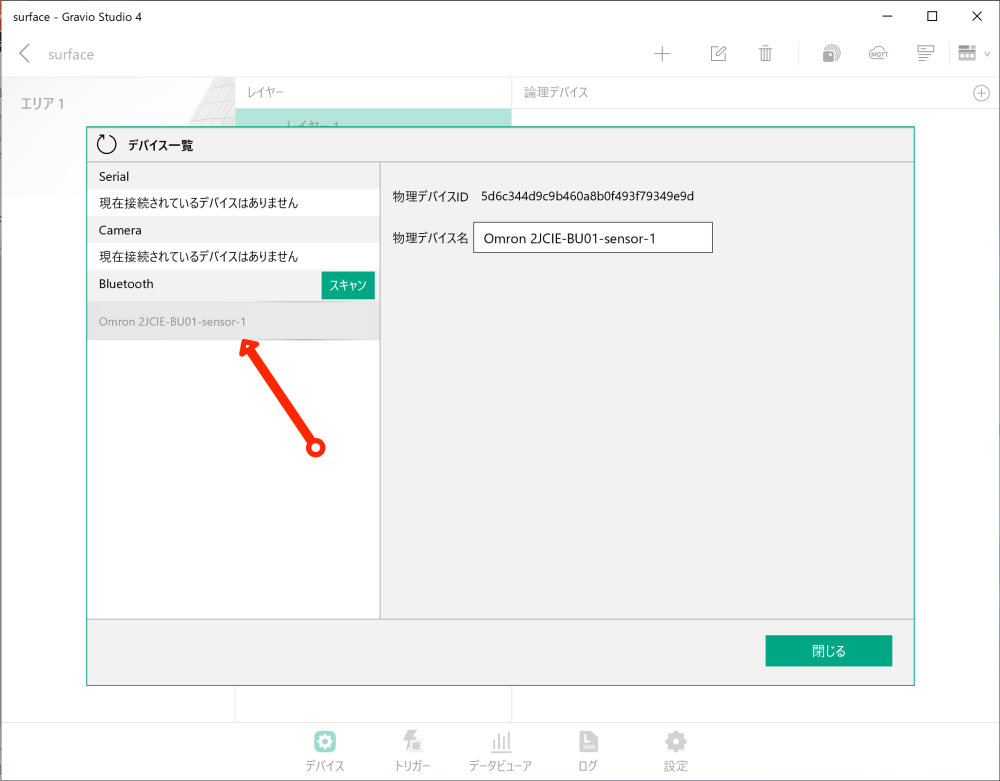Open the 設定 tab
Screen dimensions: 1000x781
(x=675, y=751)
